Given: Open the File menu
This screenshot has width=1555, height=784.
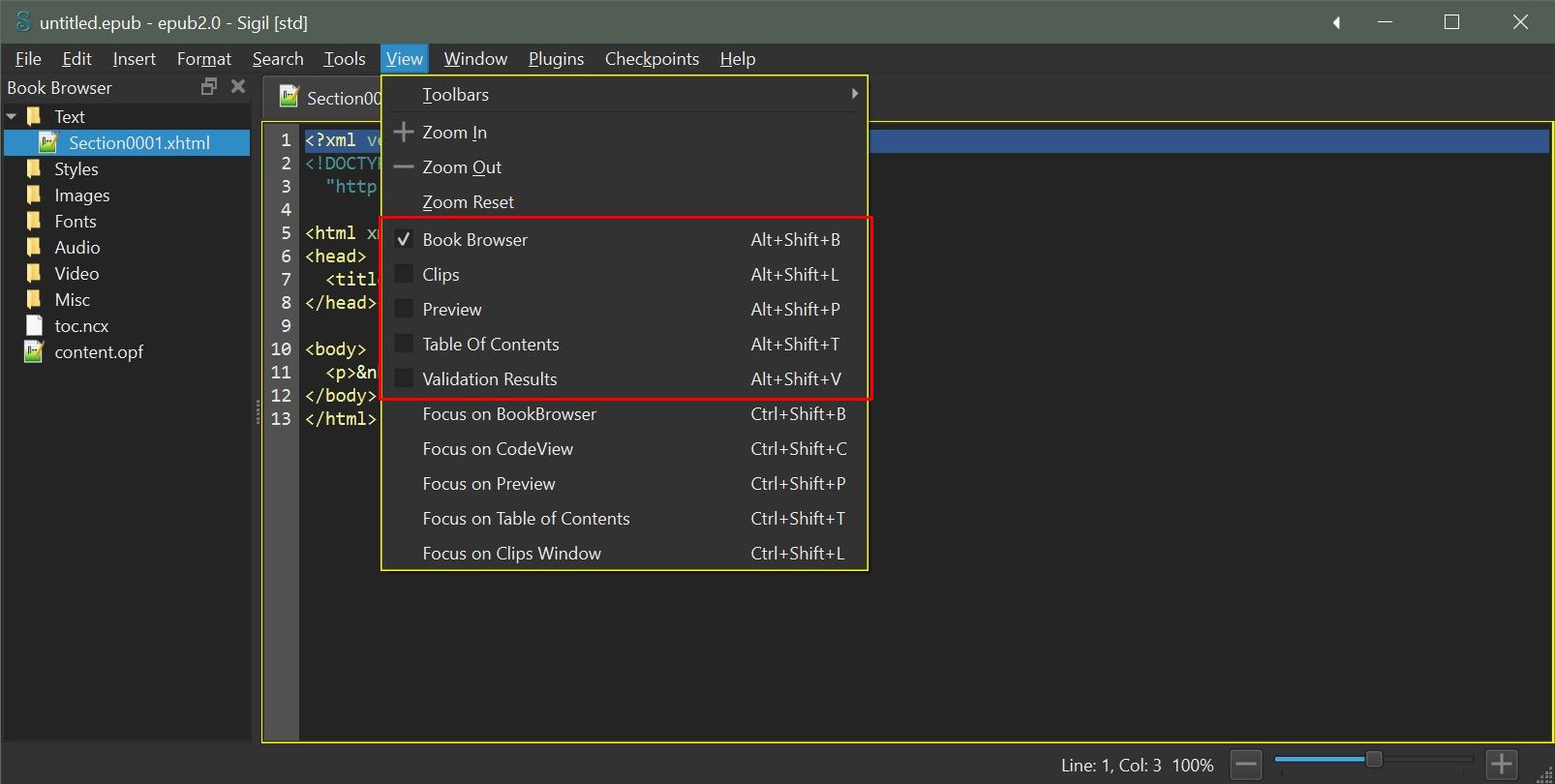Looking at the screenshot, I should coord(28,59).
